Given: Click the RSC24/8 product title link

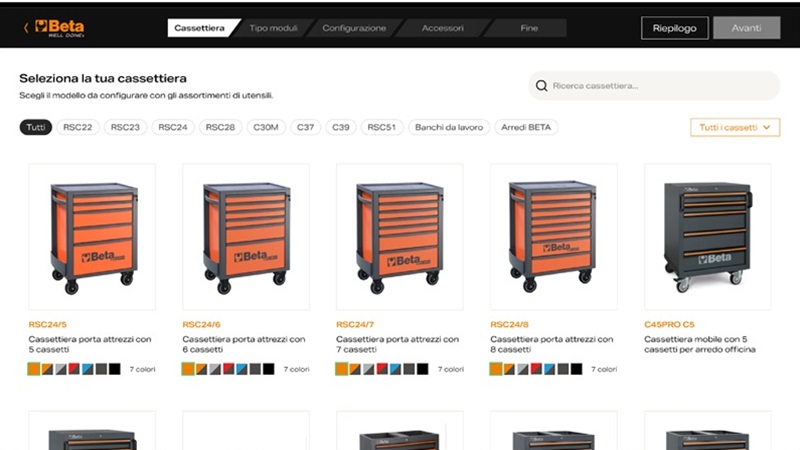Looking at the screenshot, I should (509, 324).
